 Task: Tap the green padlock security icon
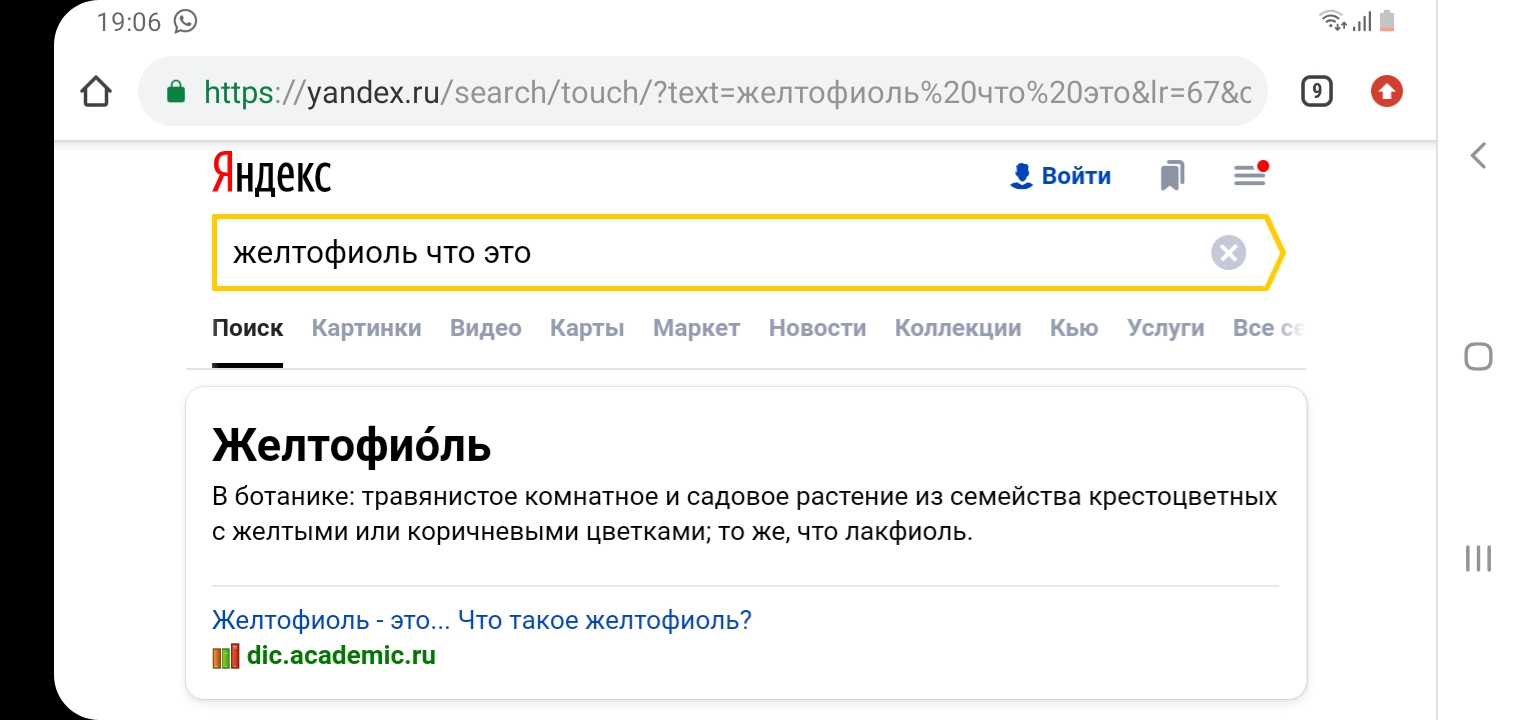point(176,93)
